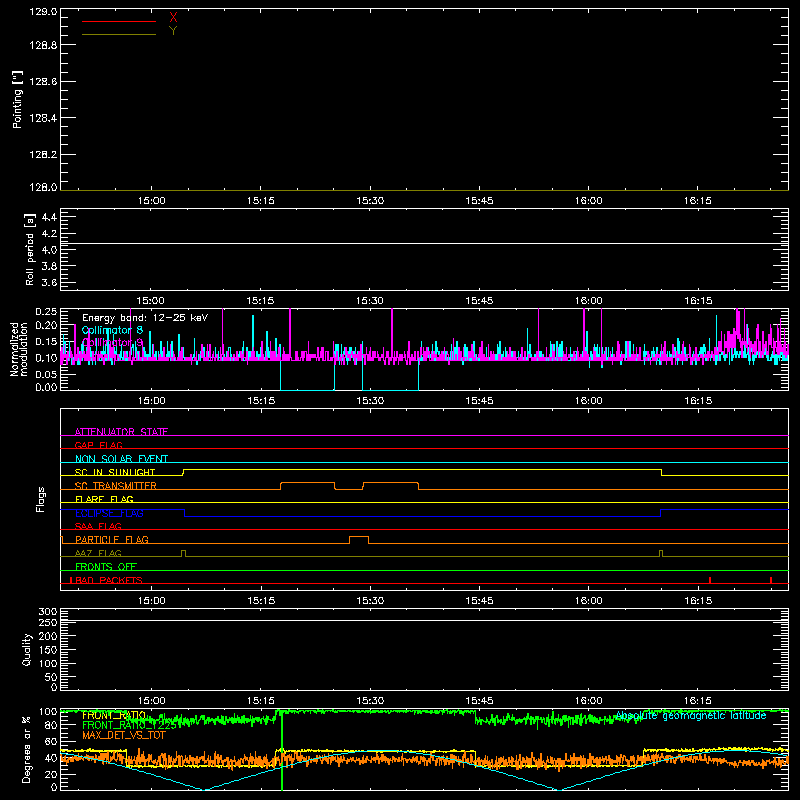Click the red X legend line

(x=119, y=21)
